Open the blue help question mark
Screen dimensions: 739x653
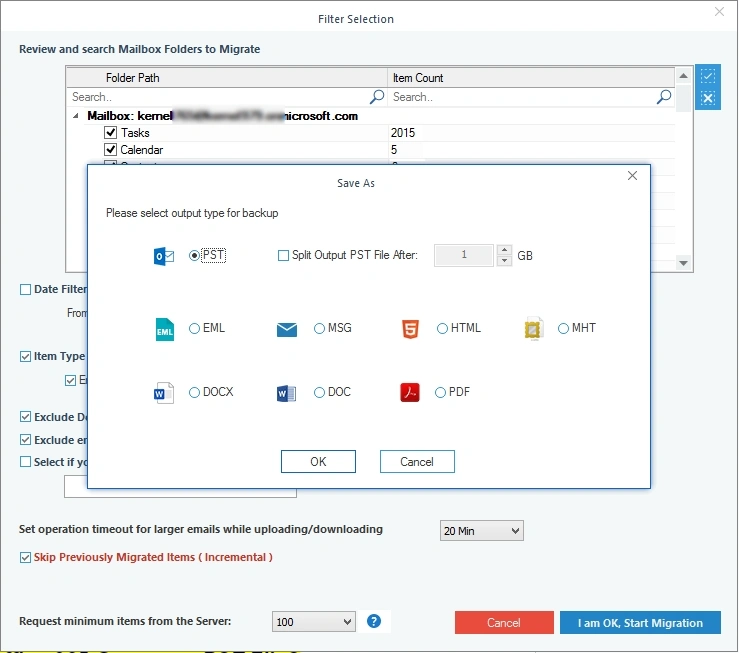coord(374,621)
